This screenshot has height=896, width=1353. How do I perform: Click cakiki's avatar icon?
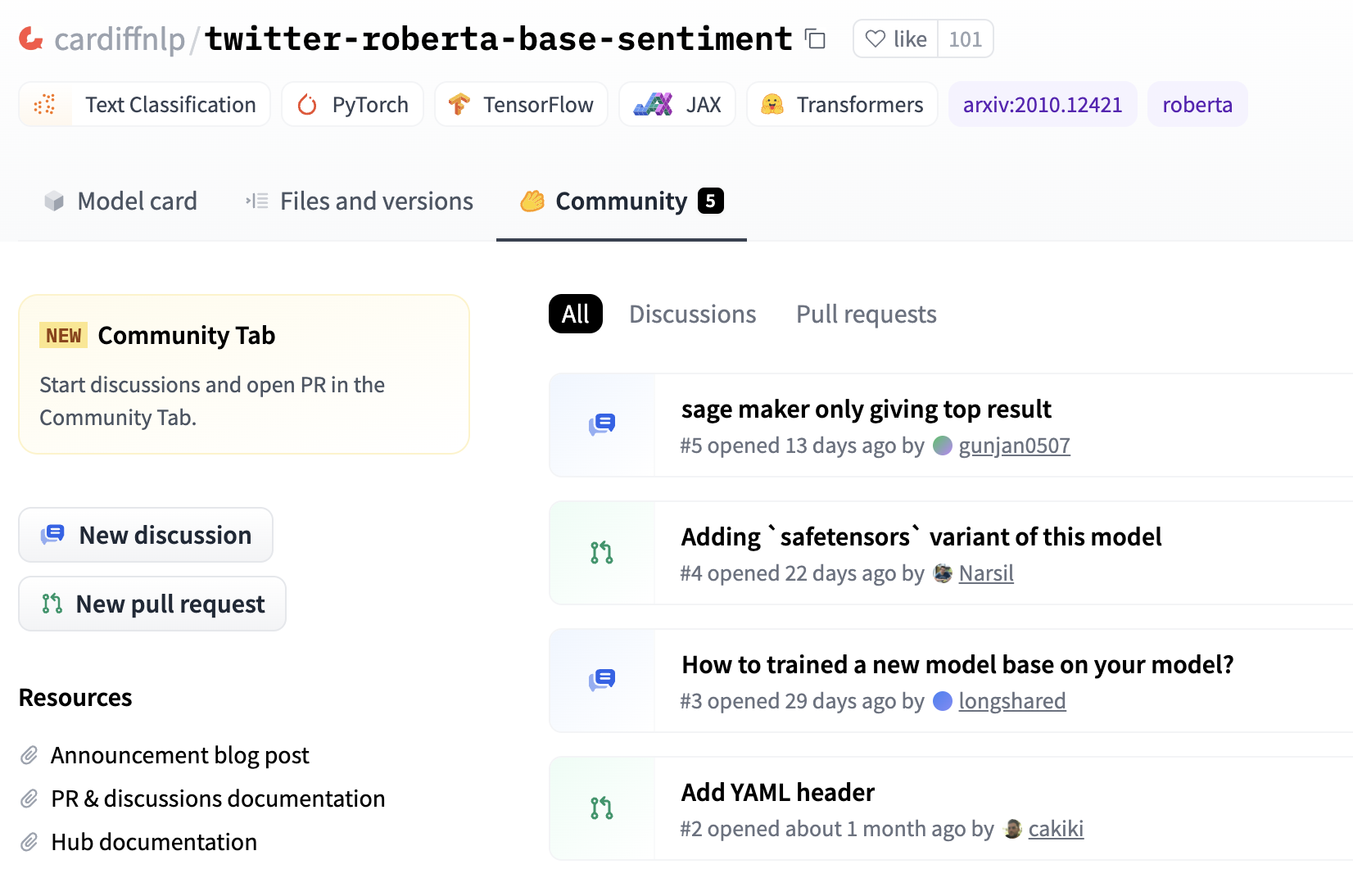pyautogui.click(x=1012, y=828)
